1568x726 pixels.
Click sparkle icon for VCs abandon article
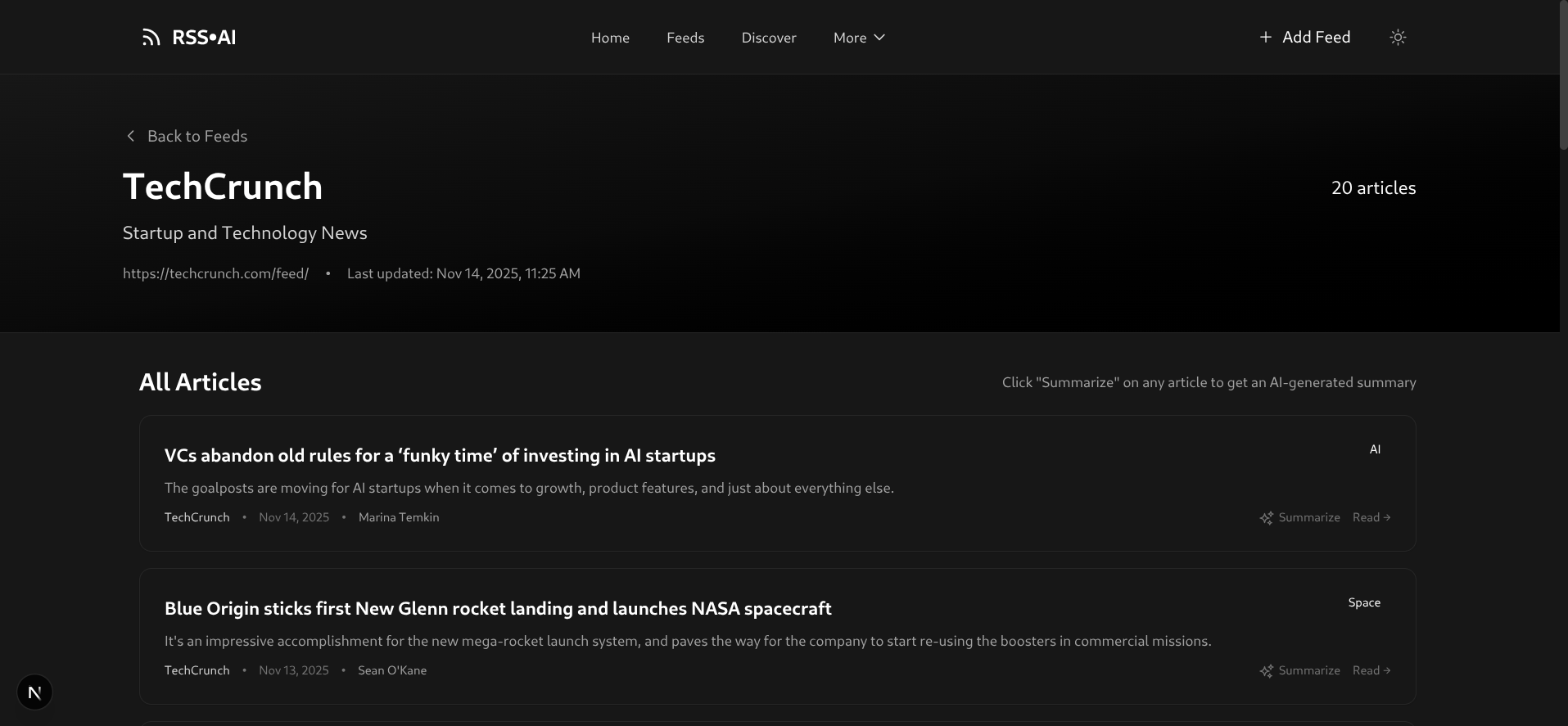click(1267, 518)
